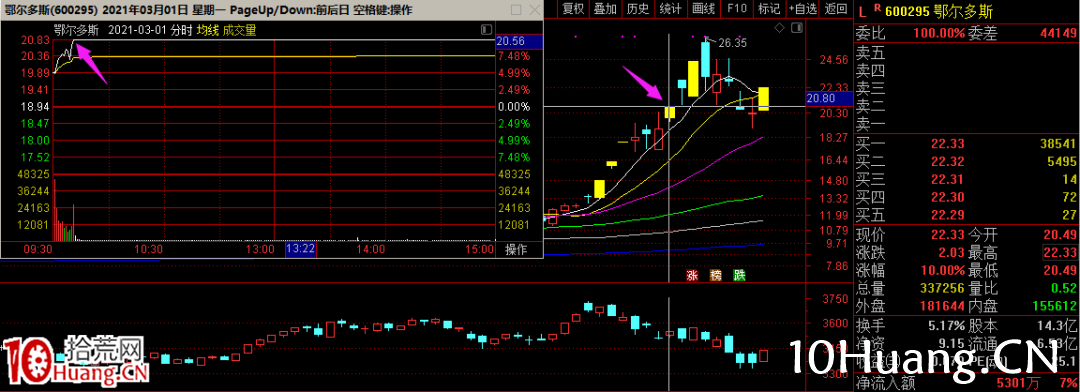The height and width of the screenshot is (392, 1080).
Task: Click the 内盘 155612 value
Action: coord(1055,306)
